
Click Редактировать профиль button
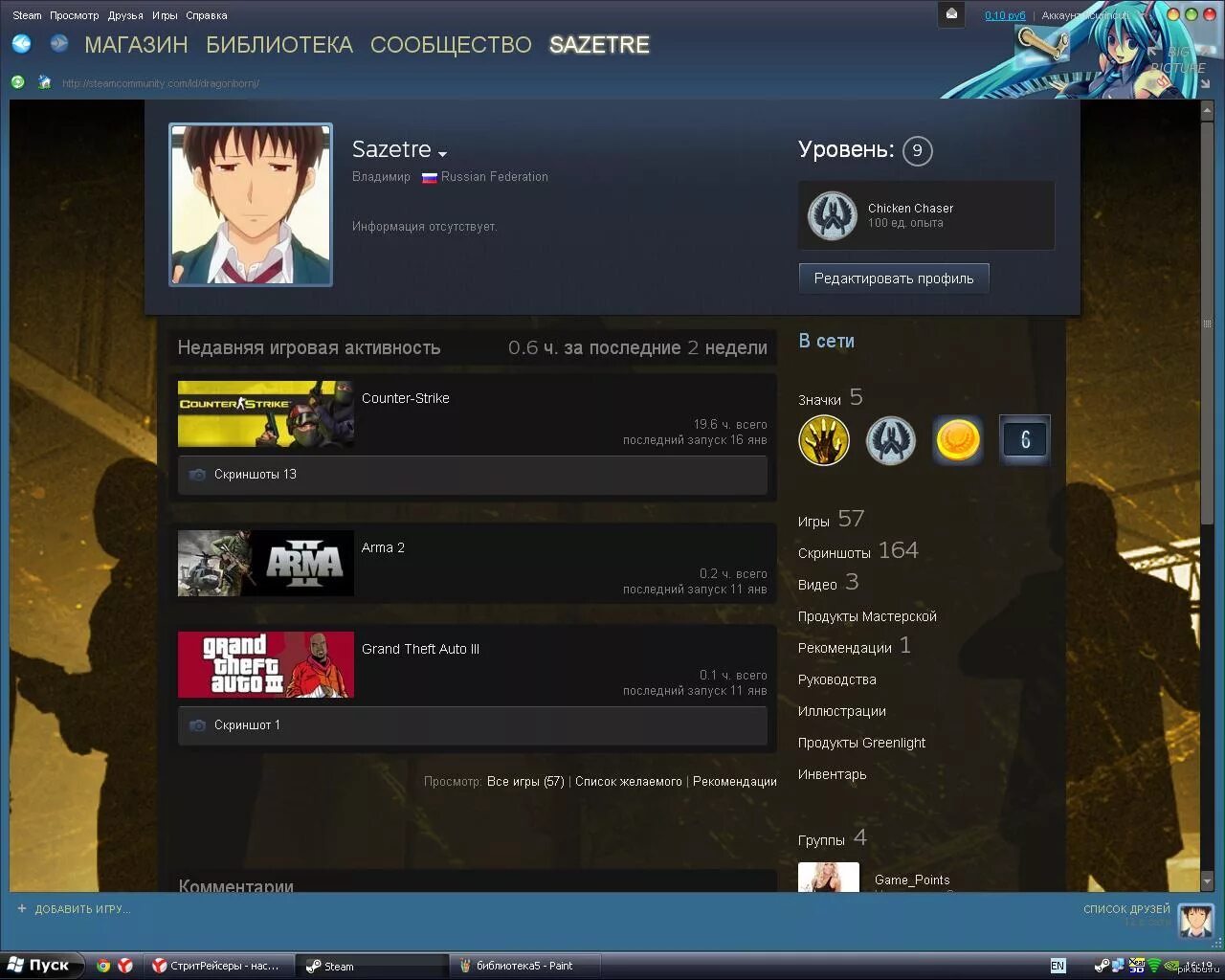tap(894, 278)
